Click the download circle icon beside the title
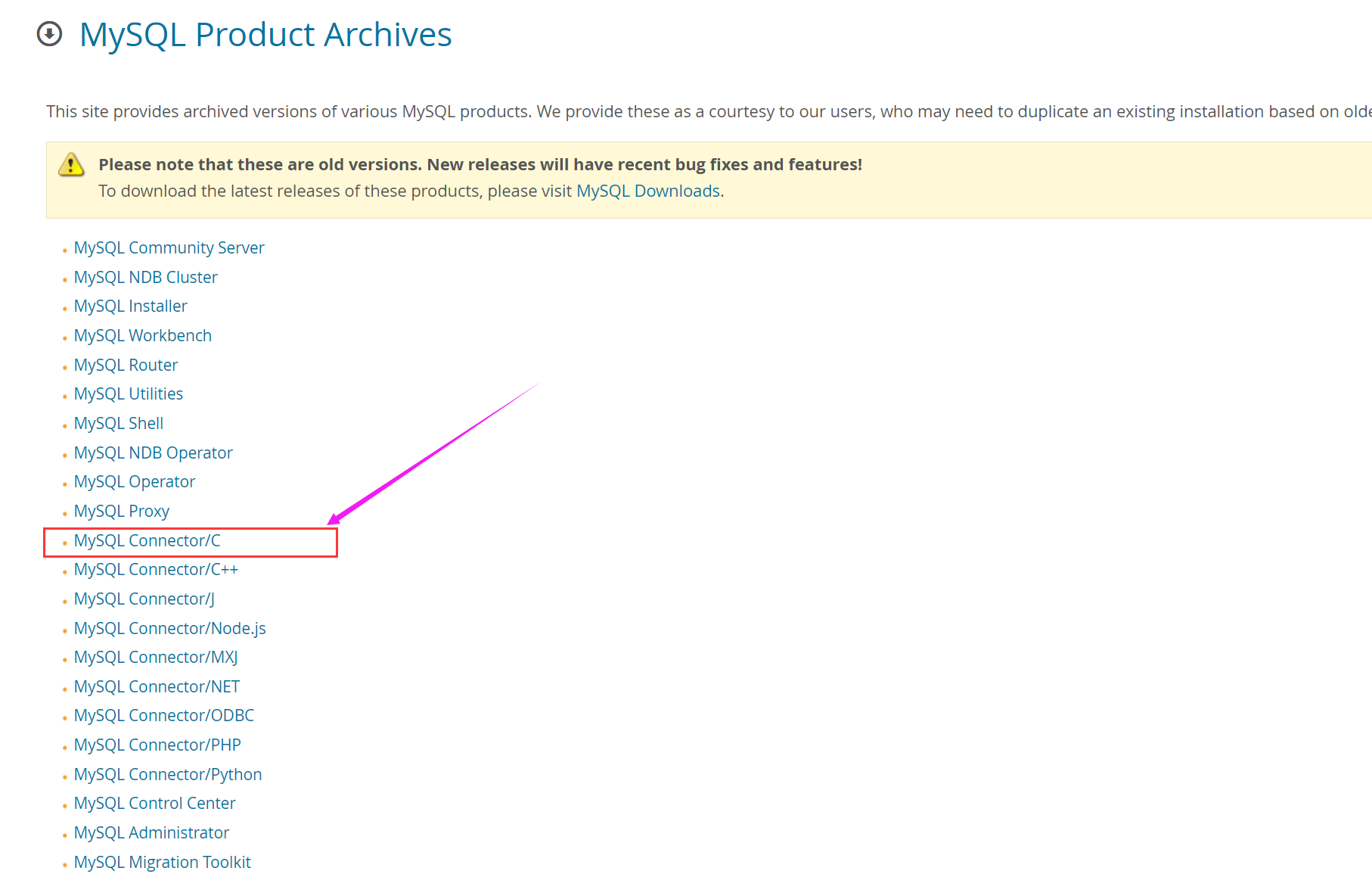Image resolution: width=1372 pixels, height=874 pixels. (x=50, y=34)
